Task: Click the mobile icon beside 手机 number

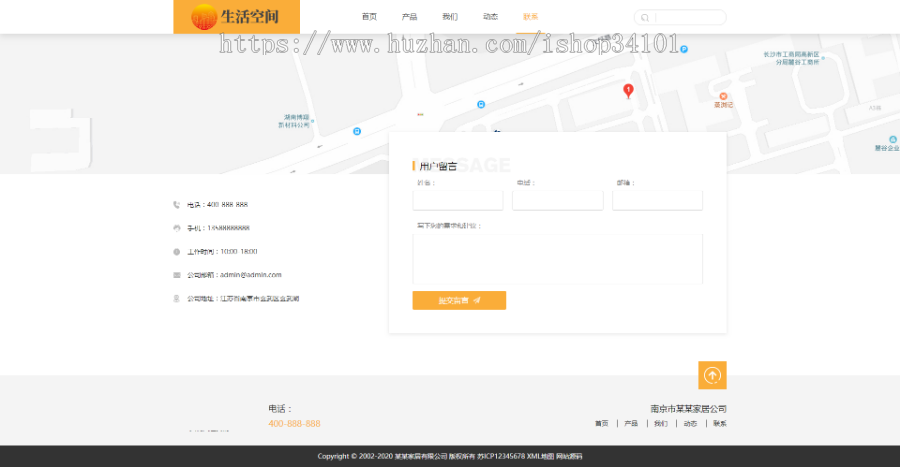Action: click(x=176, y=228)
